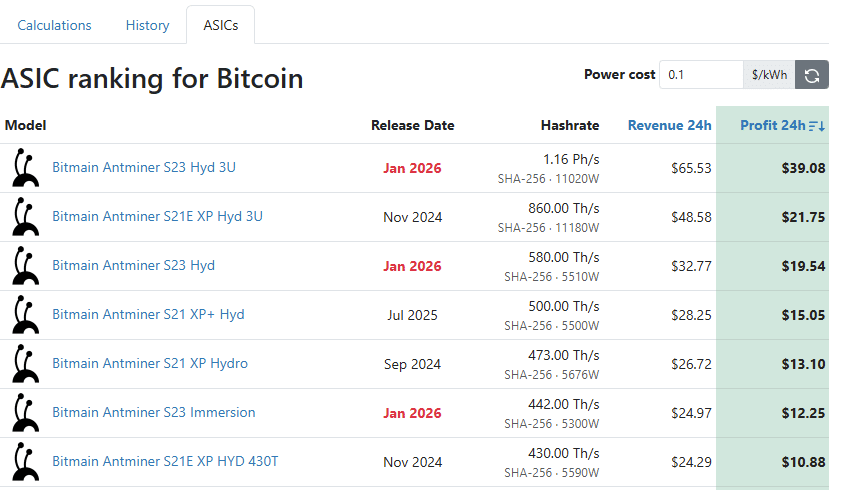This screenshot has height=490, width=844.
Task: Open Bitmain Antminer S23 Hyd 3U link
Action: 144,167
